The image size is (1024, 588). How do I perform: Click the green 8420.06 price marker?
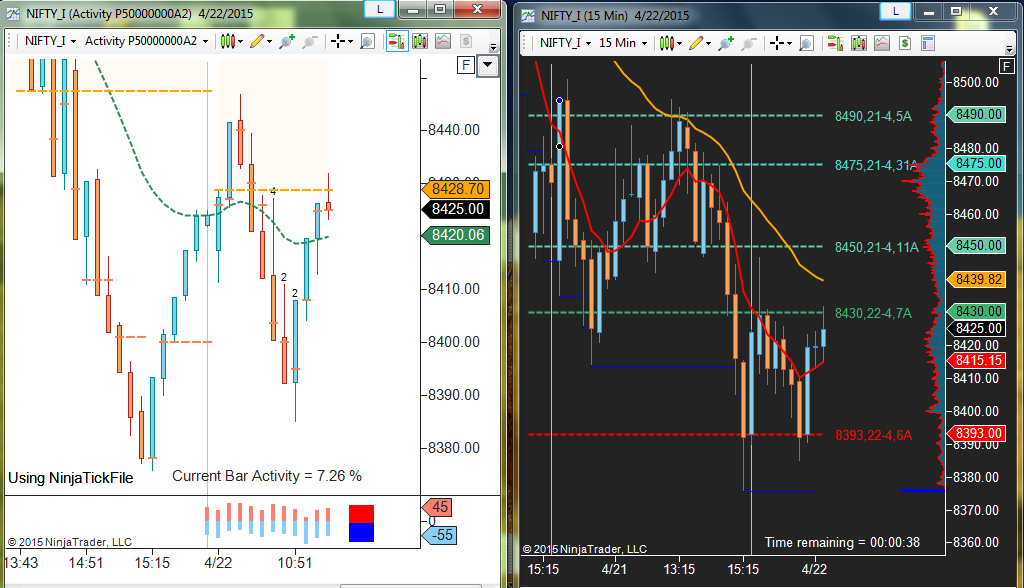tap(457, 235)
